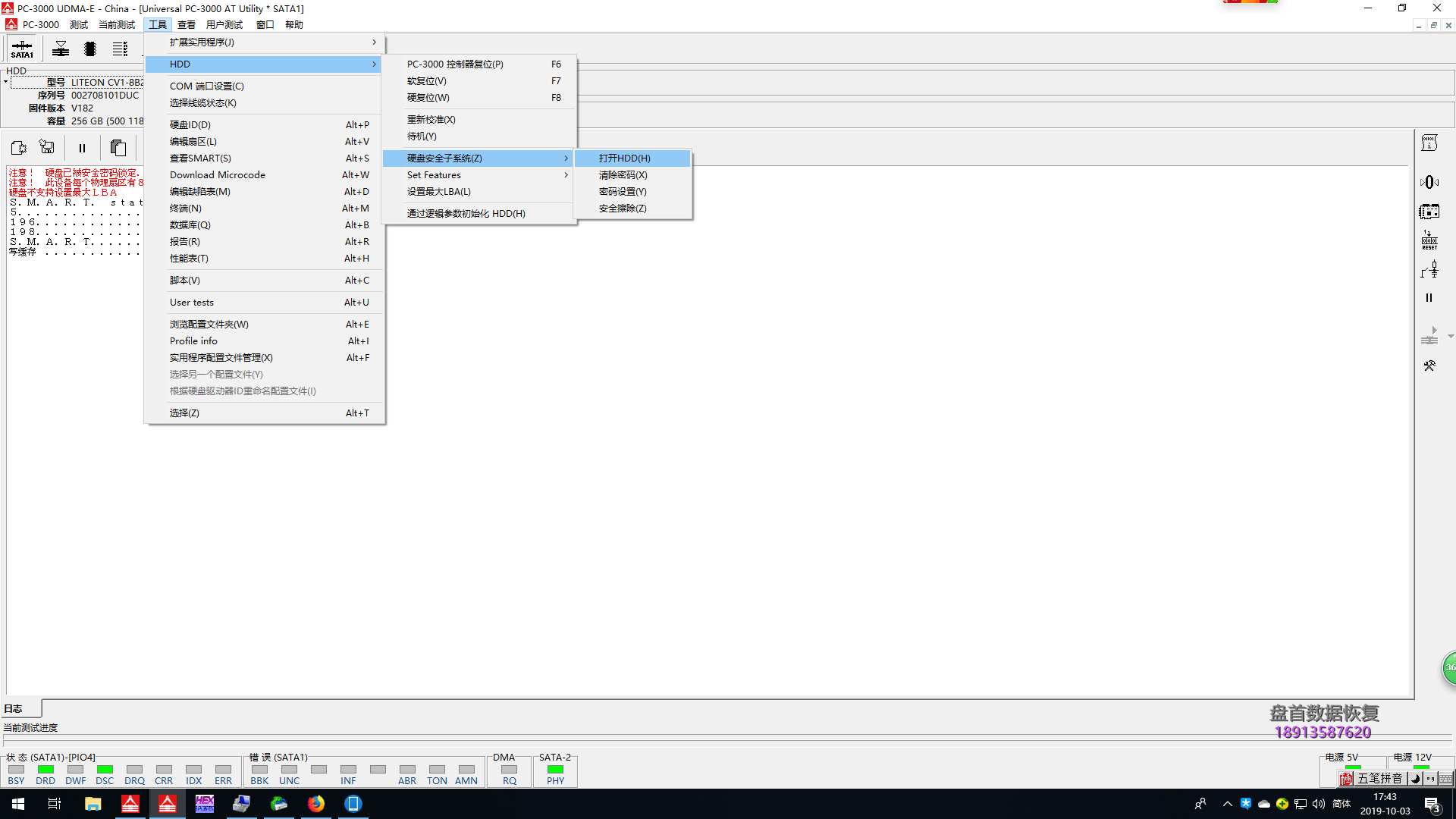Choose 安全擦除(Z) menu entry
Screen dimensions: 1456x819
633,209
